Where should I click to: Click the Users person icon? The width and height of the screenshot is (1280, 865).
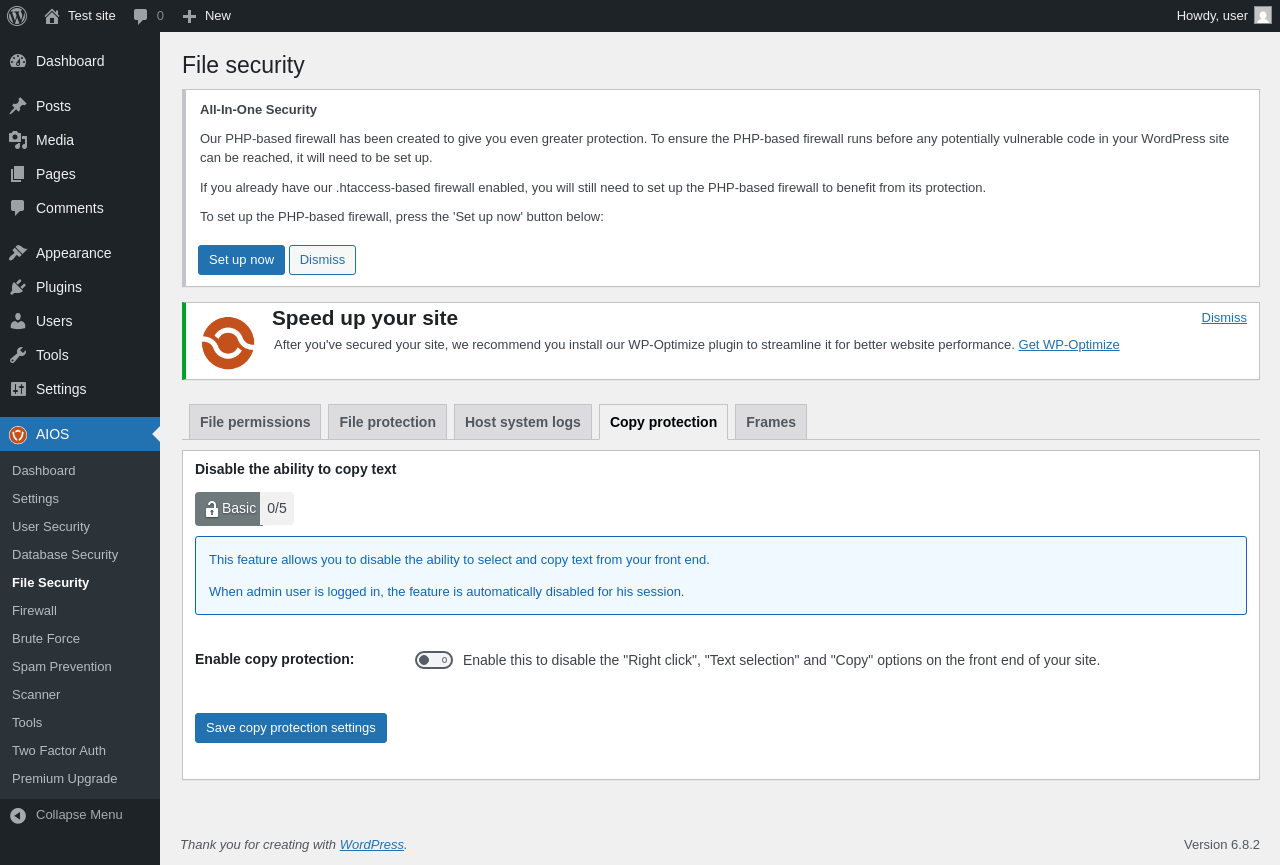[x=18, y=321]
